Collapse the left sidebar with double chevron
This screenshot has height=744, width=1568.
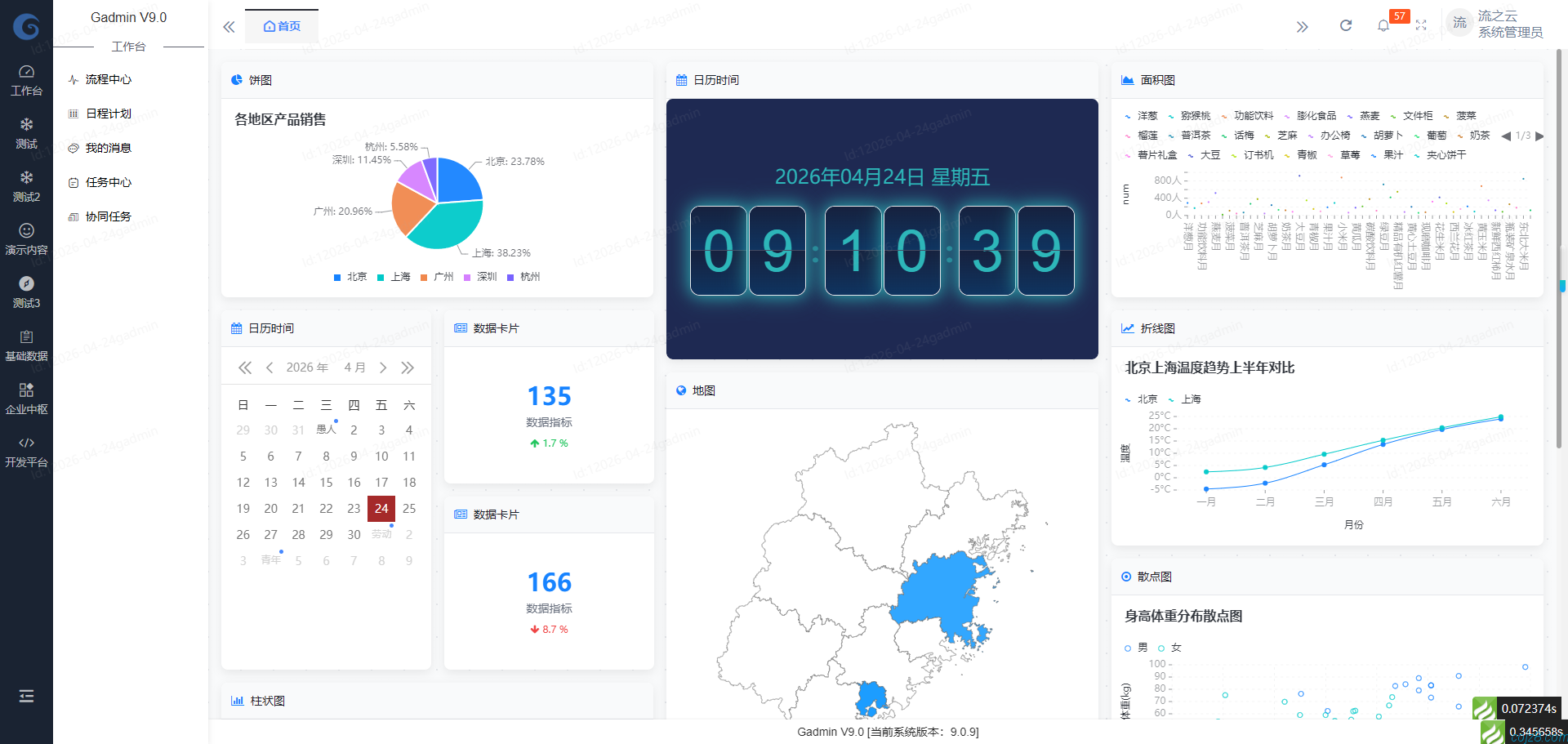[229, 26]
